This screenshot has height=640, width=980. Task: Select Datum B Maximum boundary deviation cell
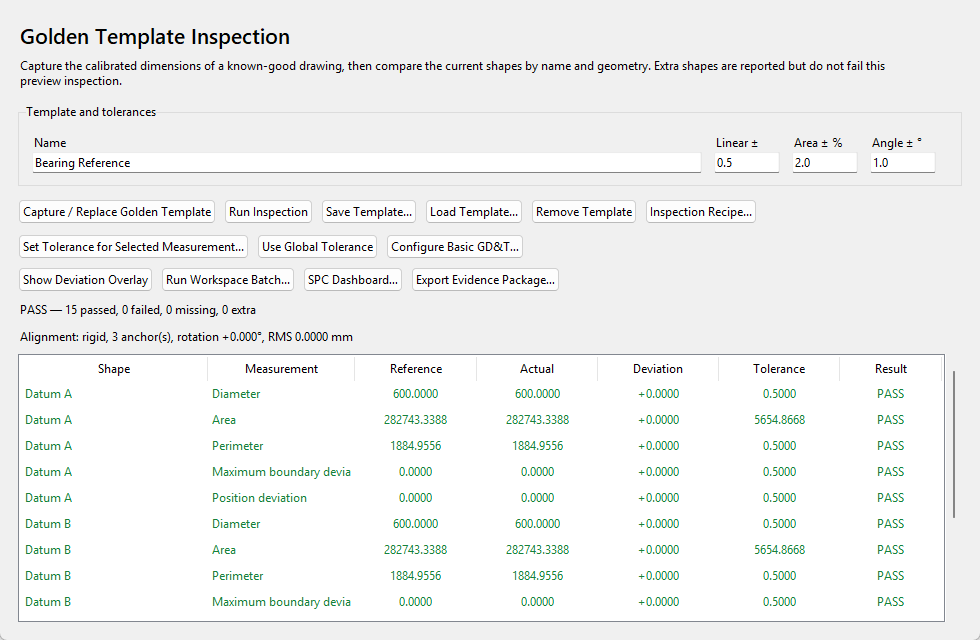(281, 602)
